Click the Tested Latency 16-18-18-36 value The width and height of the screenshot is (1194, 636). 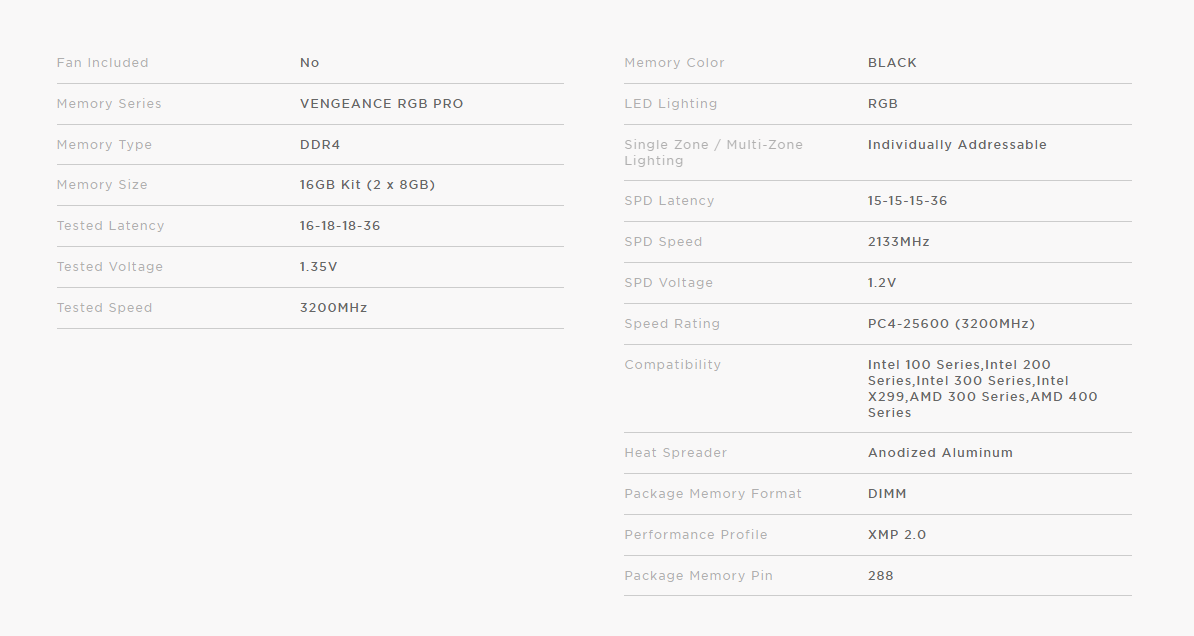pyautogui.click(x=340, y=226)
